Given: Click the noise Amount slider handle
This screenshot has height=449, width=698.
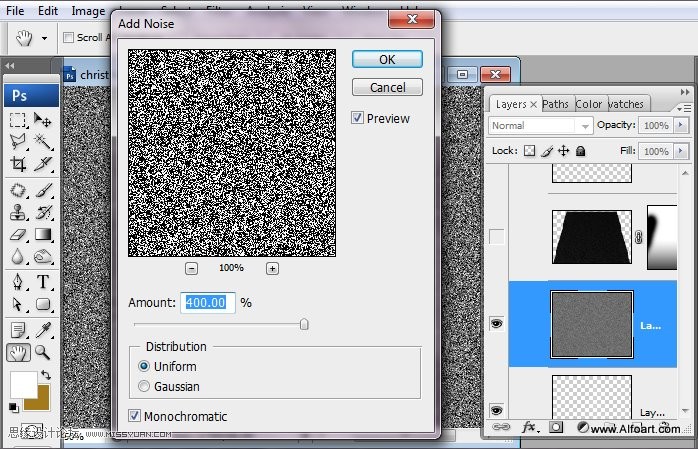Looking at the screenshot, I should coord(304,324).
